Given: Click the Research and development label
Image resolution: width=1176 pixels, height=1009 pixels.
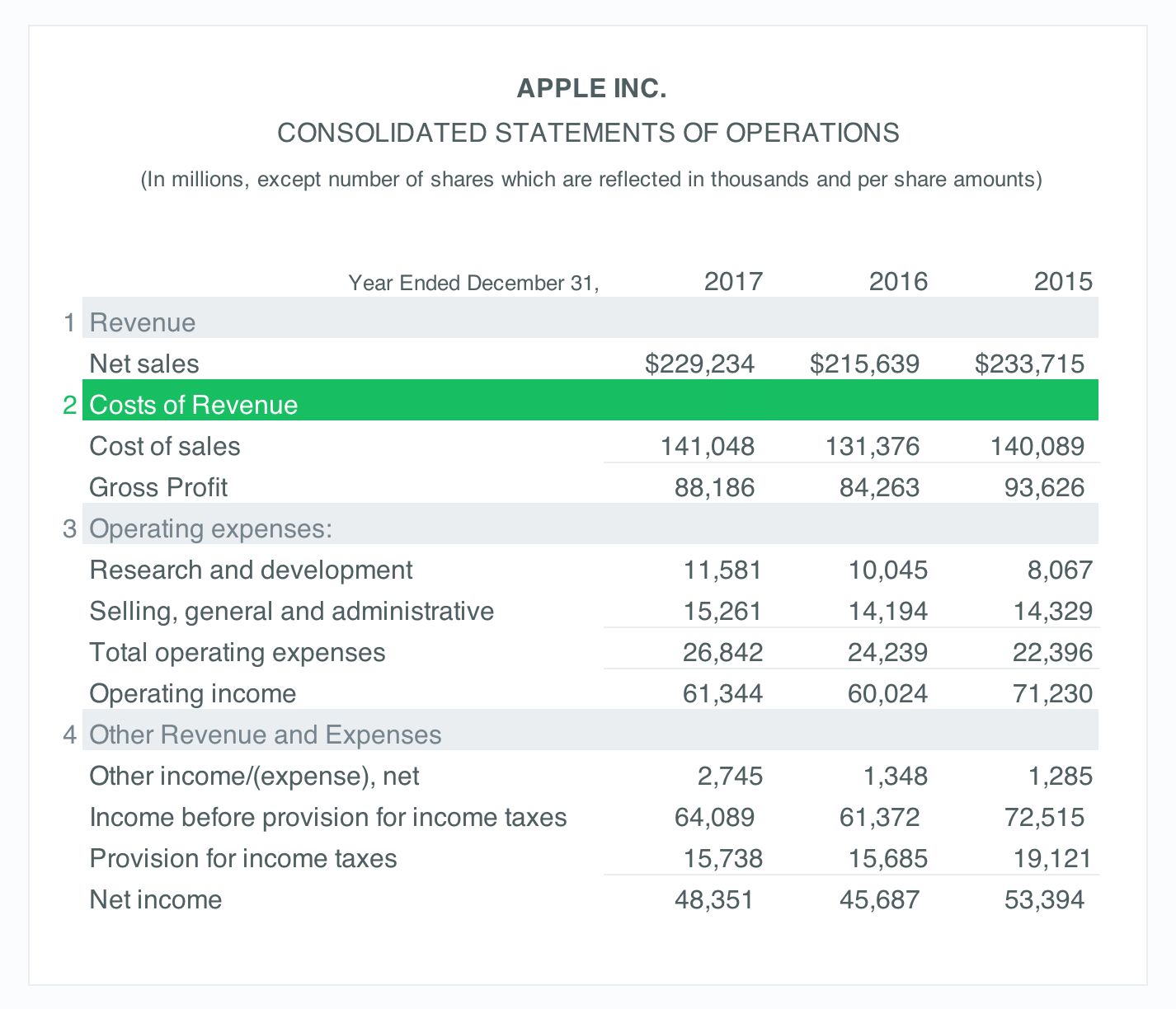Looking at the screenshot, I should pyautogui.click(x=250, y=570).
